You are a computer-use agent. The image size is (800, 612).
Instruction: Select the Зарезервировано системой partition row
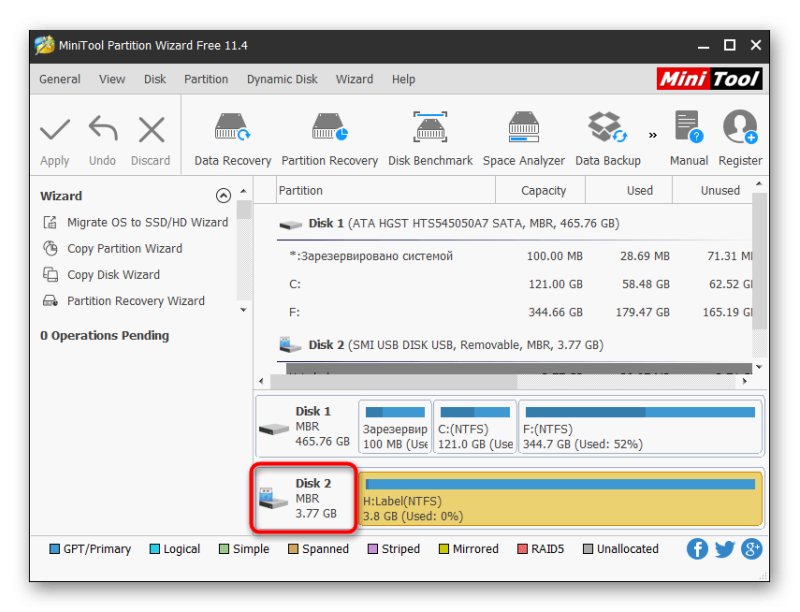[514, 256]
